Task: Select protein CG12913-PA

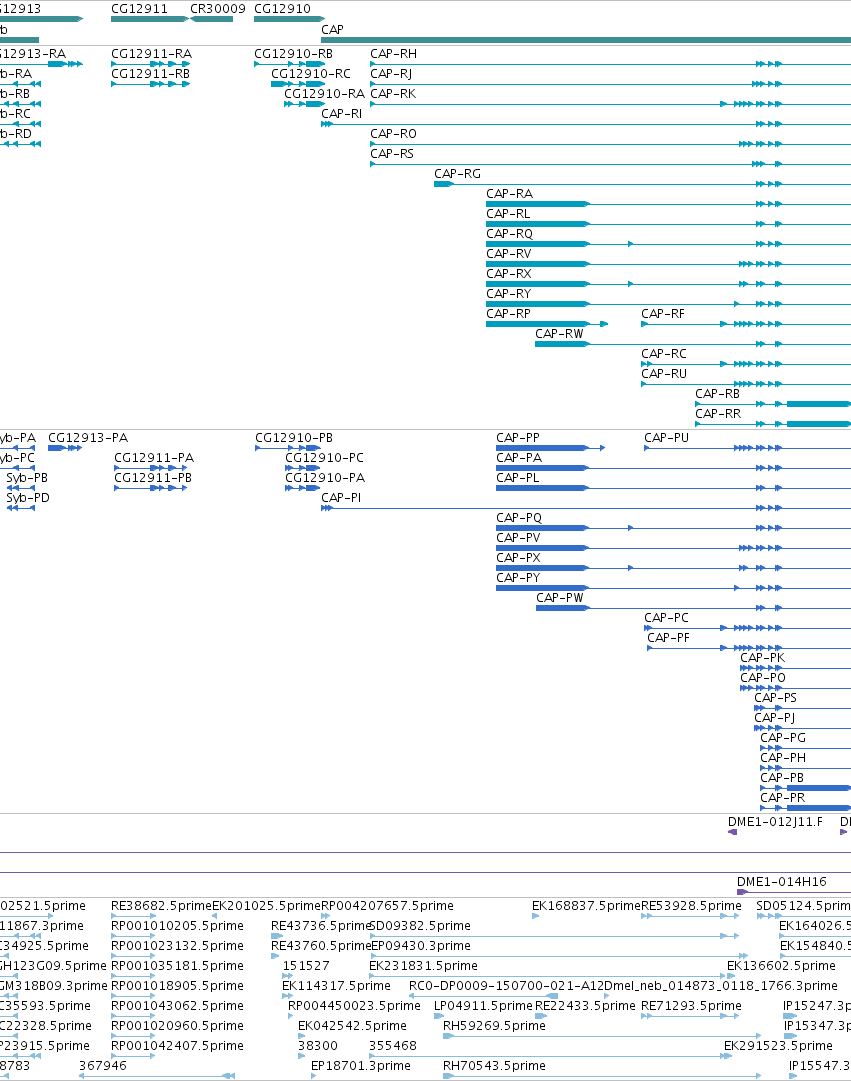Action: coord(88,438)
